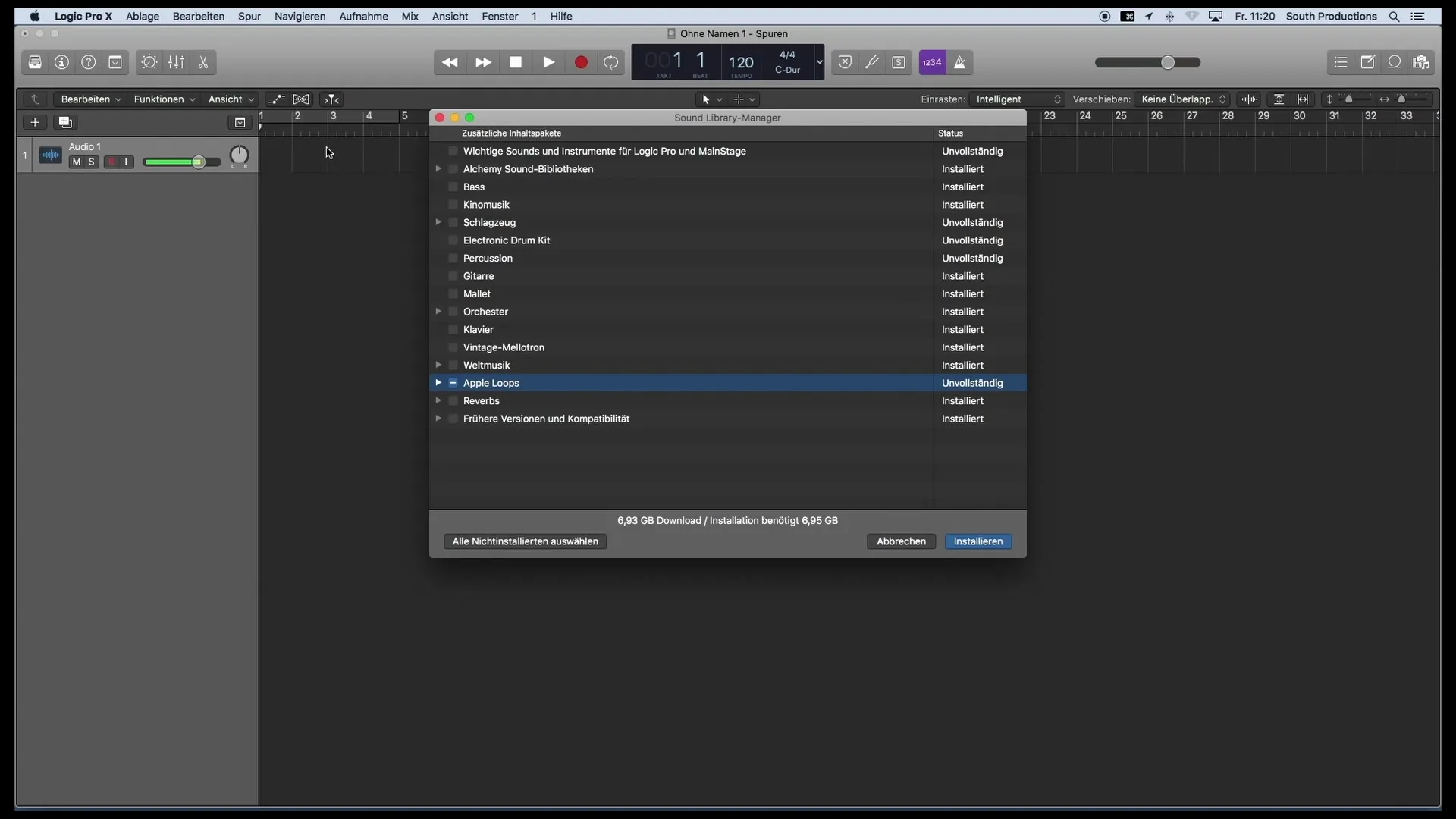Open the Aufnahme menu
This screenshot has height=819, width=1456.
[x=363, y=16]
